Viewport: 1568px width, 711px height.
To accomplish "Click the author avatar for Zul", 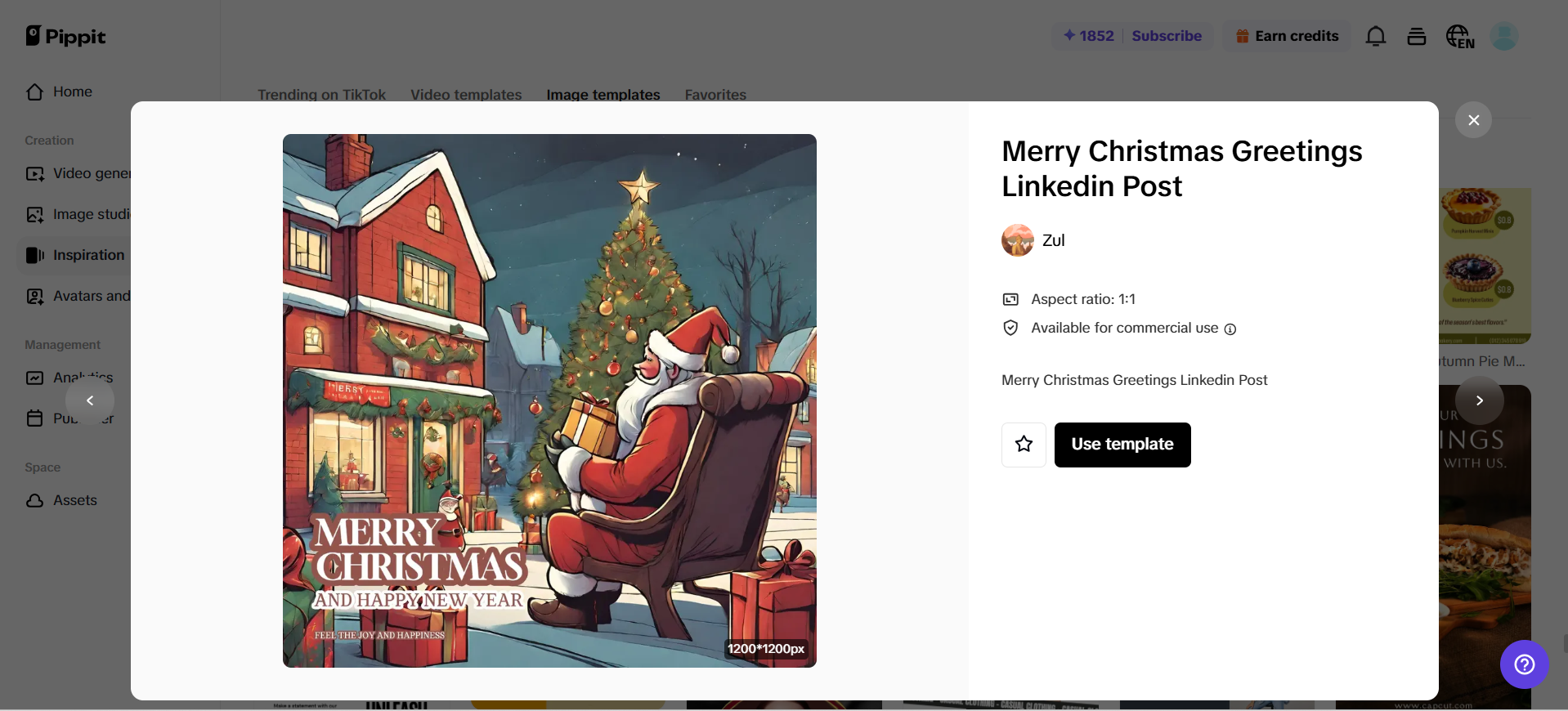I will (x=1018, y=240).
